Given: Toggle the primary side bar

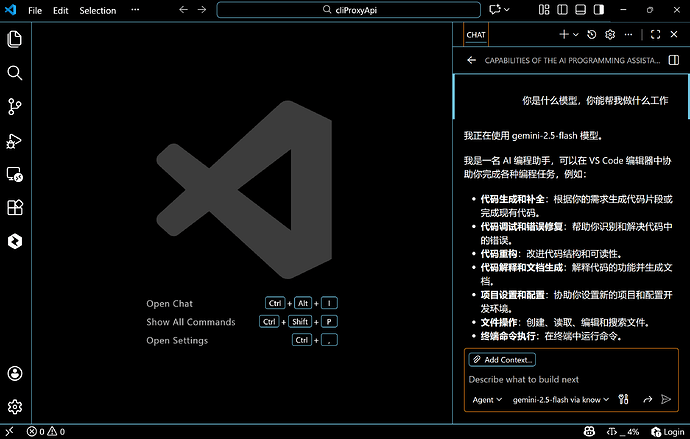Looking at the screenshot, I should 562,10.
